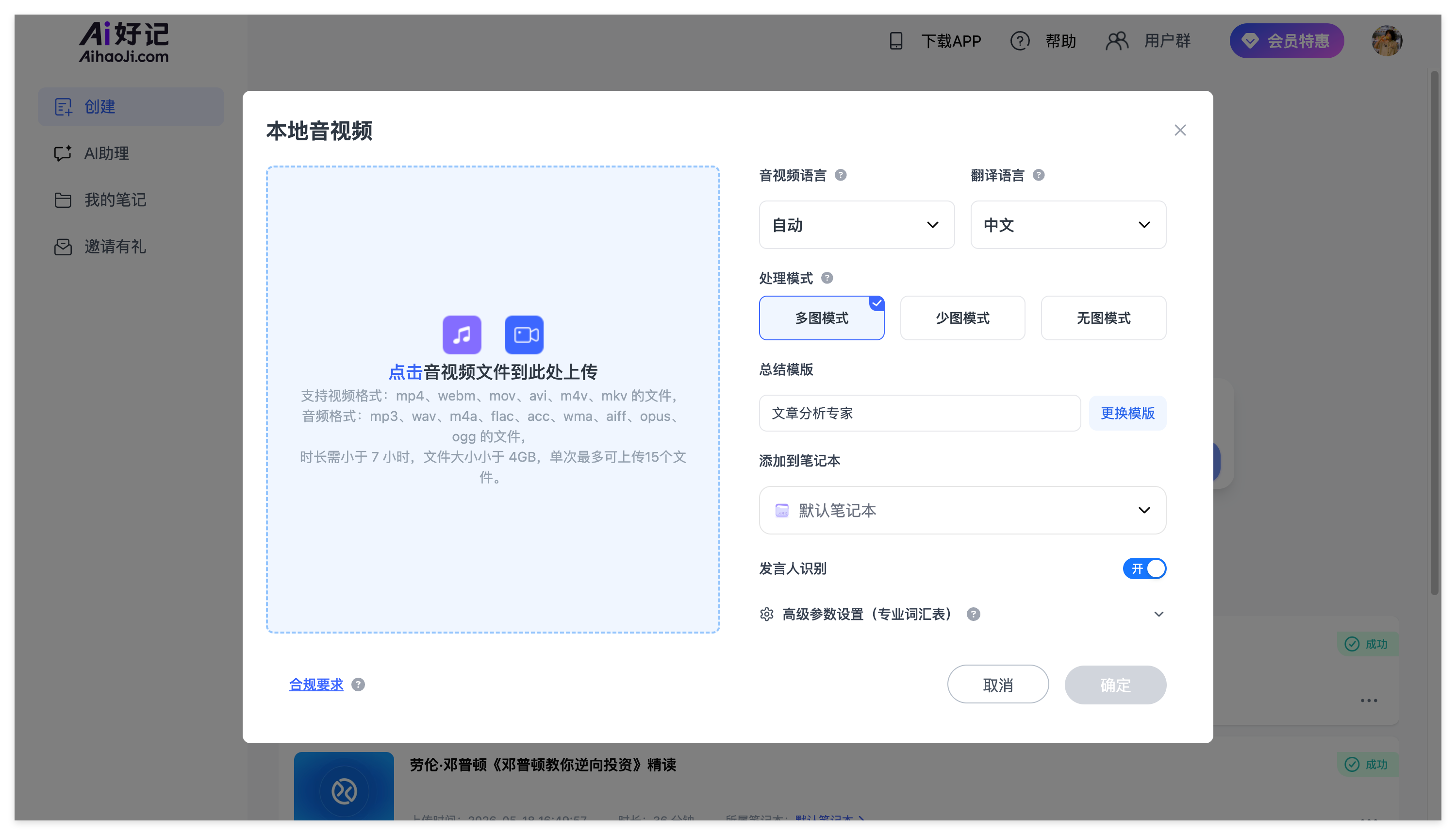
Task: Click help icon next to 高级参数设置
Action: point(973,614)
